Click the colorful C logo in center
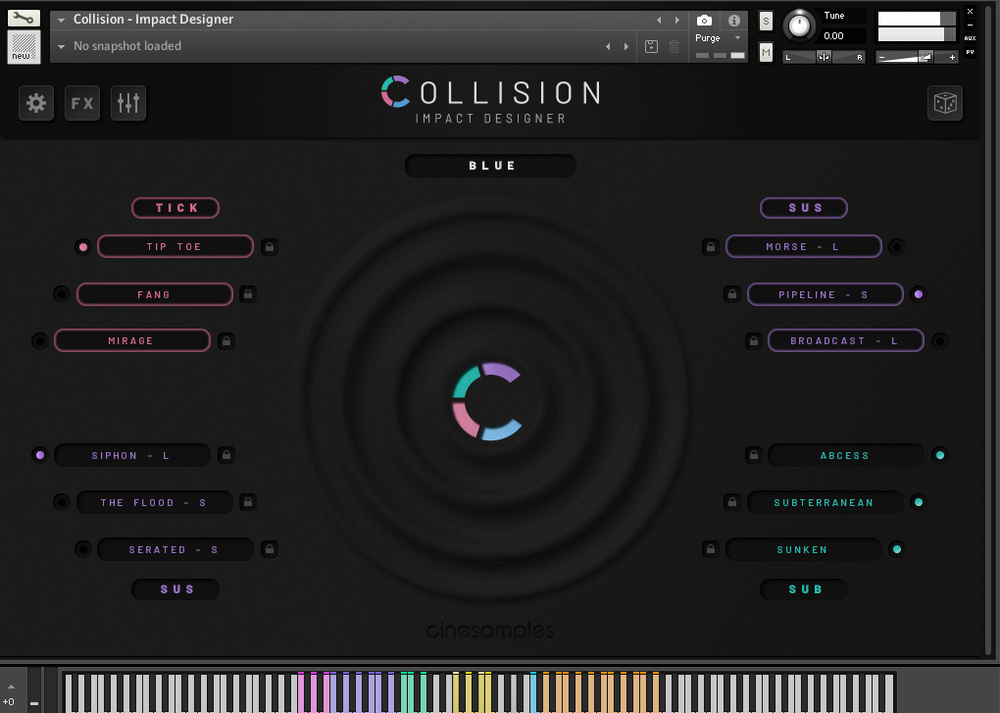 pos(487,401)
